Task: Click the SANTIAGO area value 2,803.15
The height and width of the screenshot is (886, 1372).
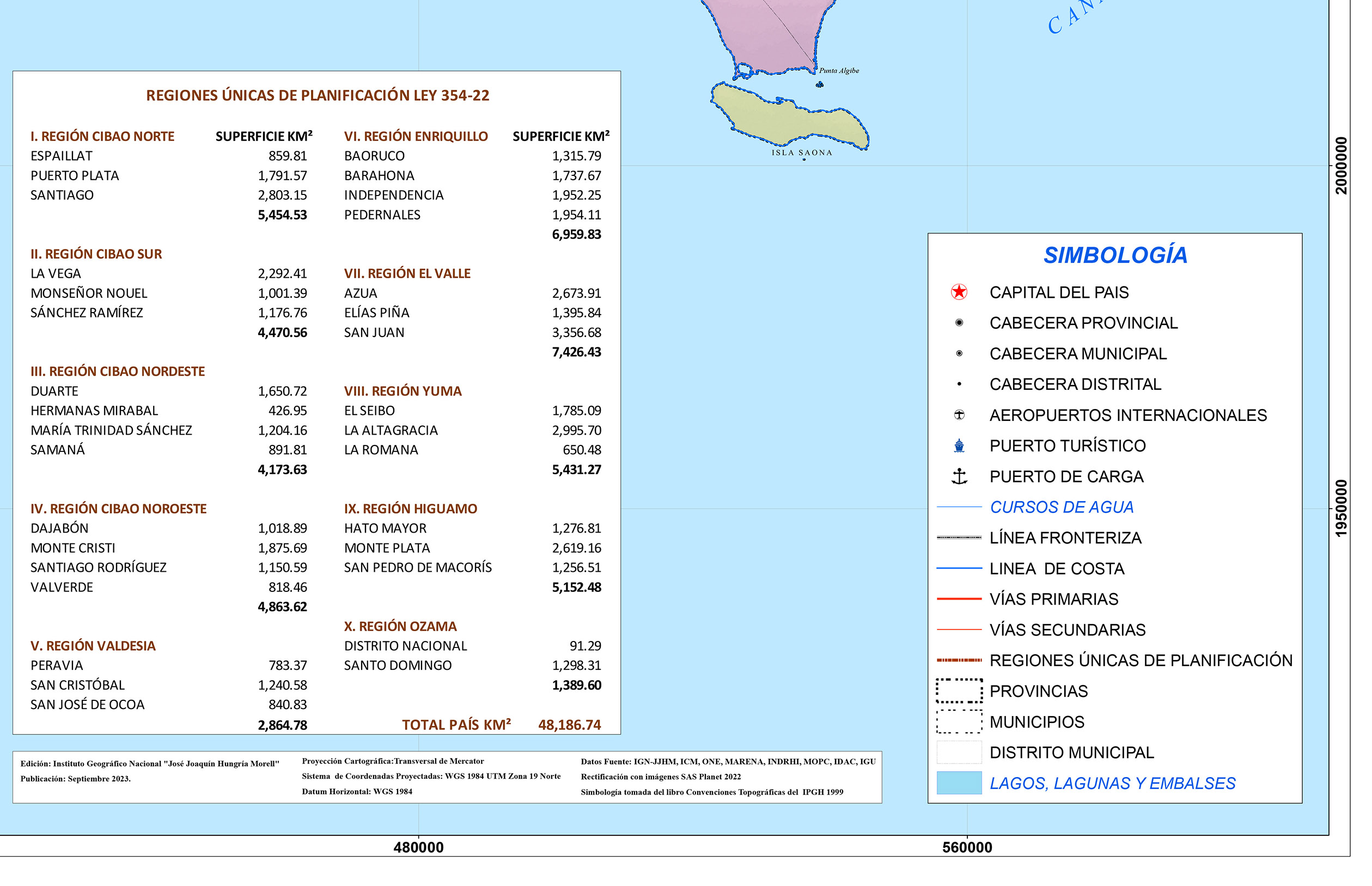Action: pos(283,195)
